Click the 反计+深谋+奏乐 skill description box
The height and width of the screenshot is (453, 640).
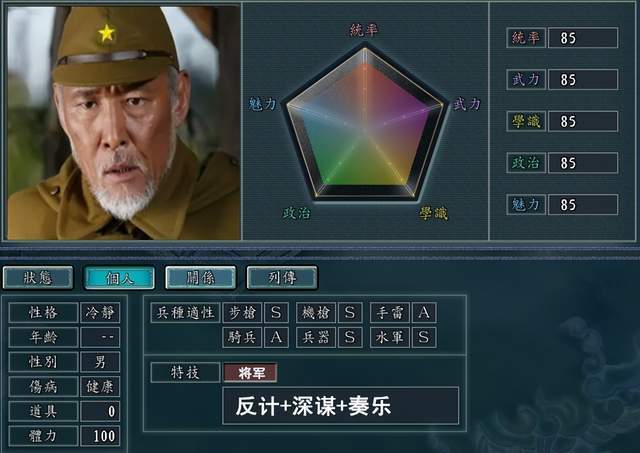341,406
